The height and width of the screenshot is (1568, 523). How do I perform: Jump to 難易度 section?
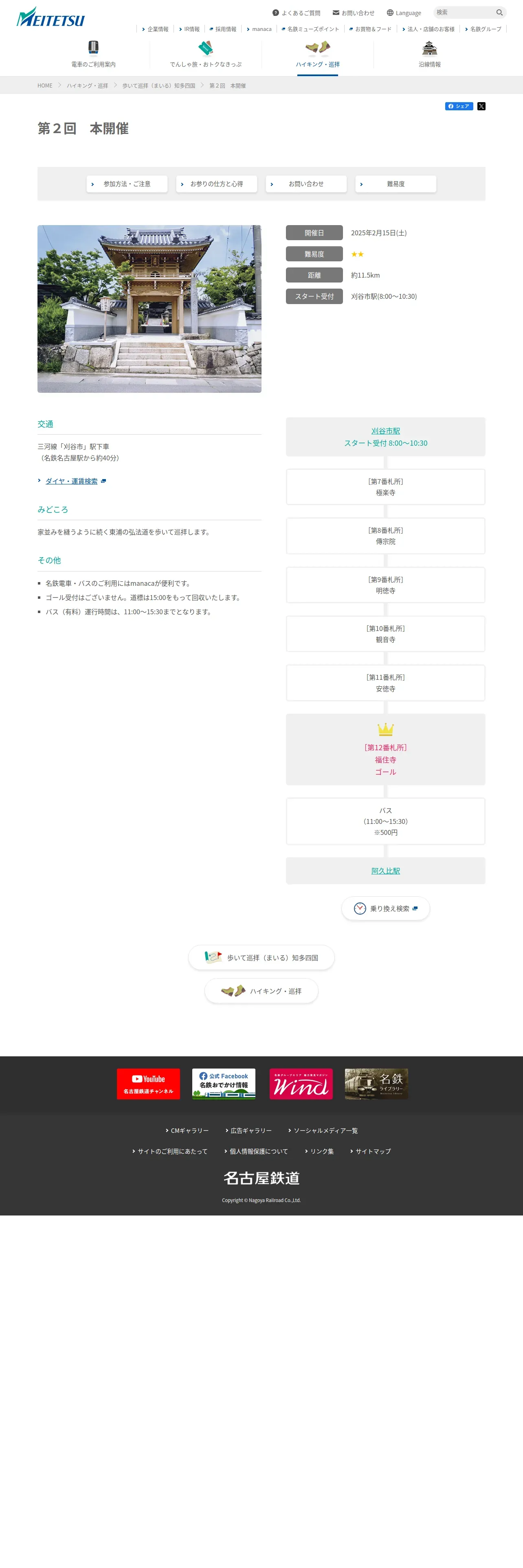tap(396, 184)
